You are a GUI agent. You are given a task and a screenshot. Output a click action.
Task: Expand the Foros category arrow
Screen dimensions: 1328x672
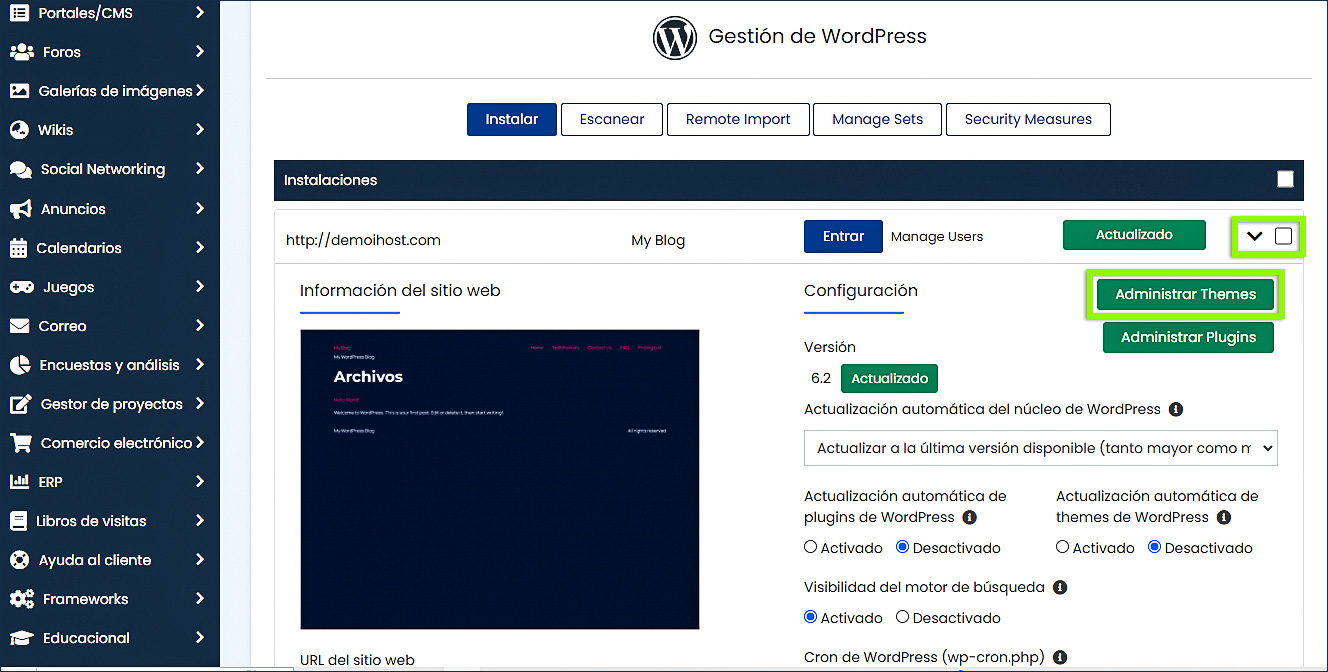tap(200, 52)
